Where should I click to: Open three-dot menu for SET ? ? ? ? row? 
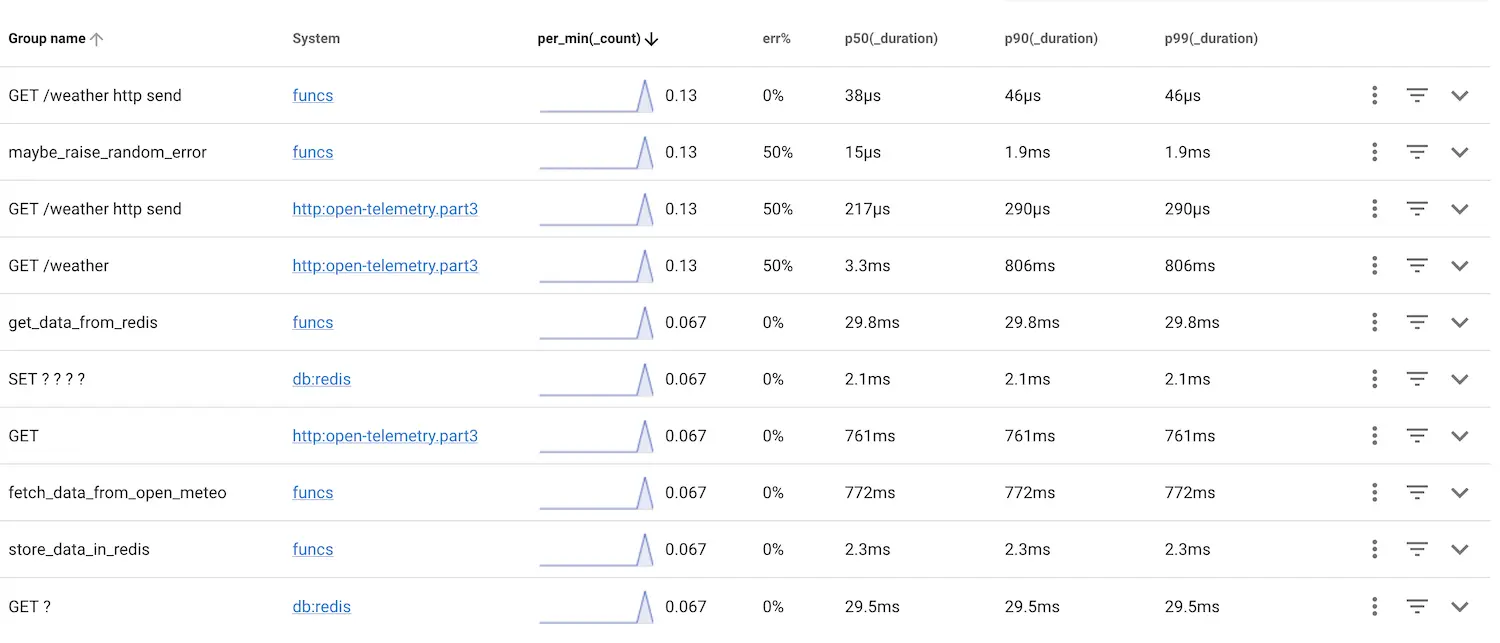click(x=1375, y=379)
